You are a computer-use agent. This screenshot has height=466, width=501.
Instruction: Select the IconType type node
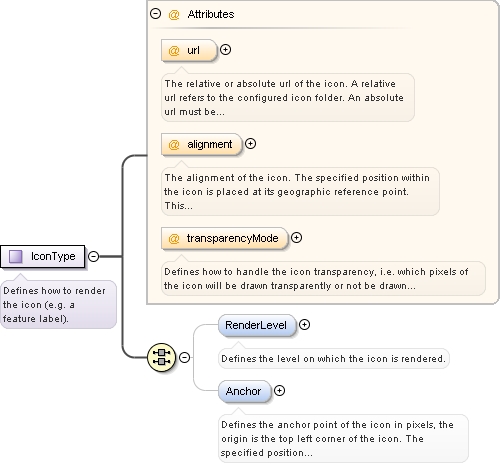[43, 256]
